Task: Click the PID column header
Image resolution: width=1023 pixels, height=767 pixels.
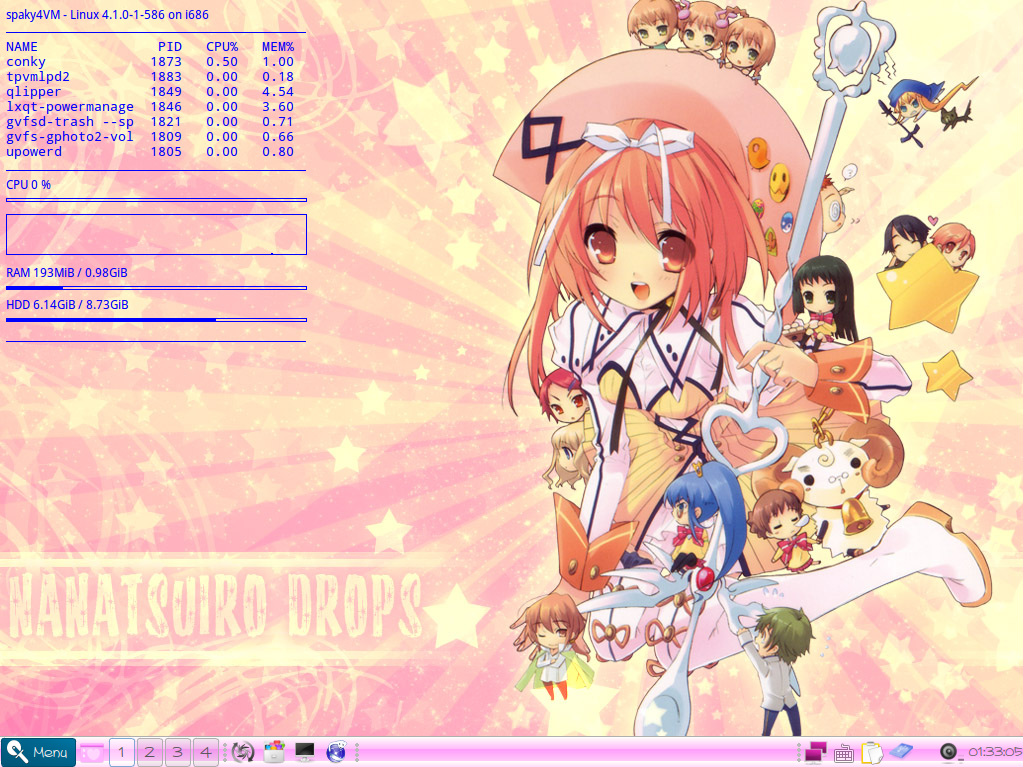Action: 170,47
